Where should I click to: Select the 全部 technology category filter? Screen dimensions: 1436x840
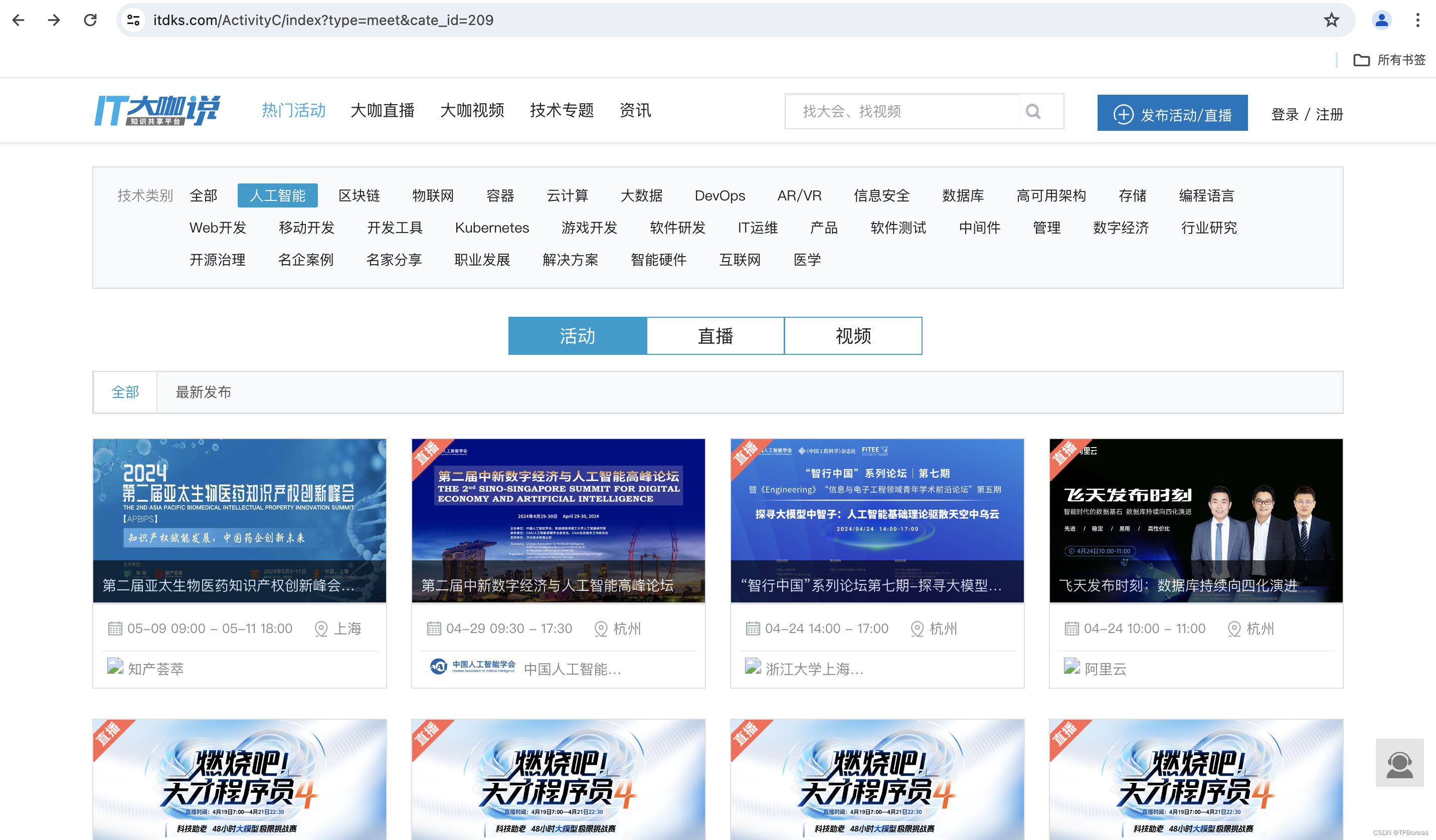(x=204, y=196)
